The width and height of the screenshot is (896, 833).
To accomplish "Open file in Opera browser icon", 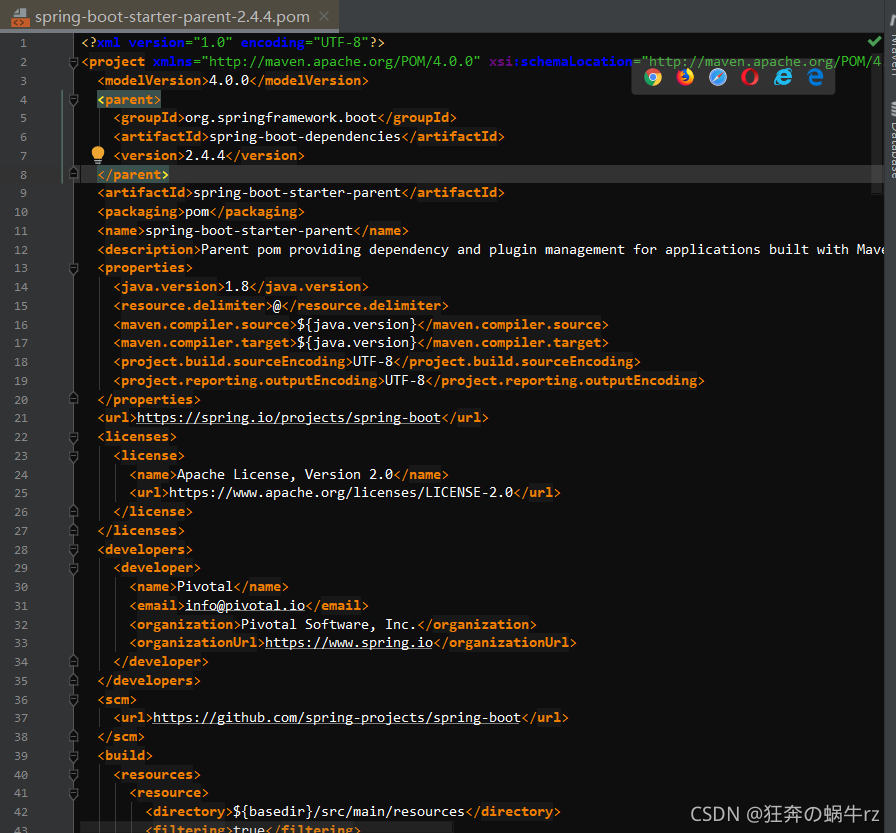I will [x=750, y=77].
